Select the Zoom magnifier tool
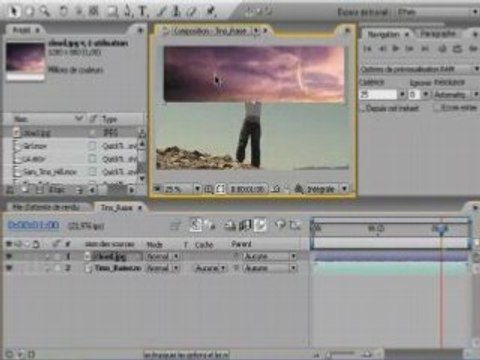The image size is (480, 360). [44, 12]
